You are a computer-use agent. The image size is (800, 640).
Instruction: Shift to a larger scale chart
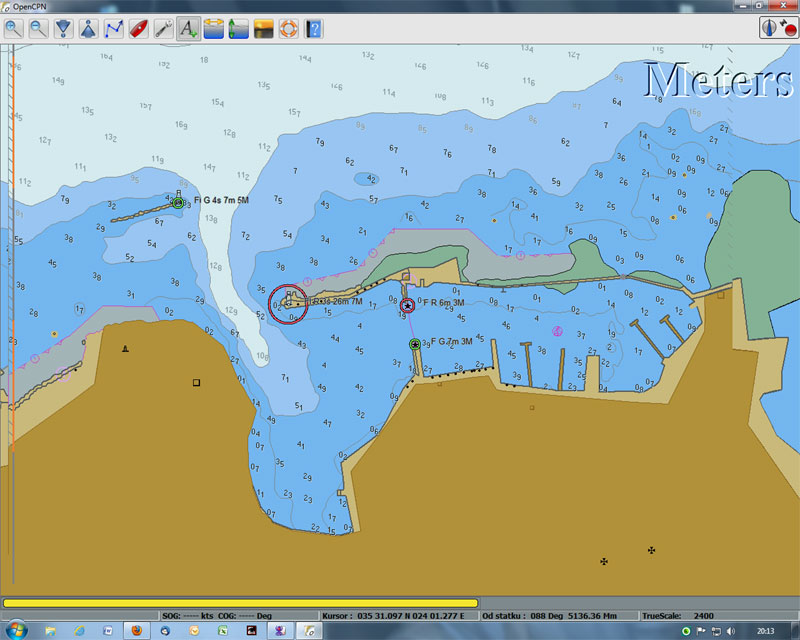(x=64, y=28)
